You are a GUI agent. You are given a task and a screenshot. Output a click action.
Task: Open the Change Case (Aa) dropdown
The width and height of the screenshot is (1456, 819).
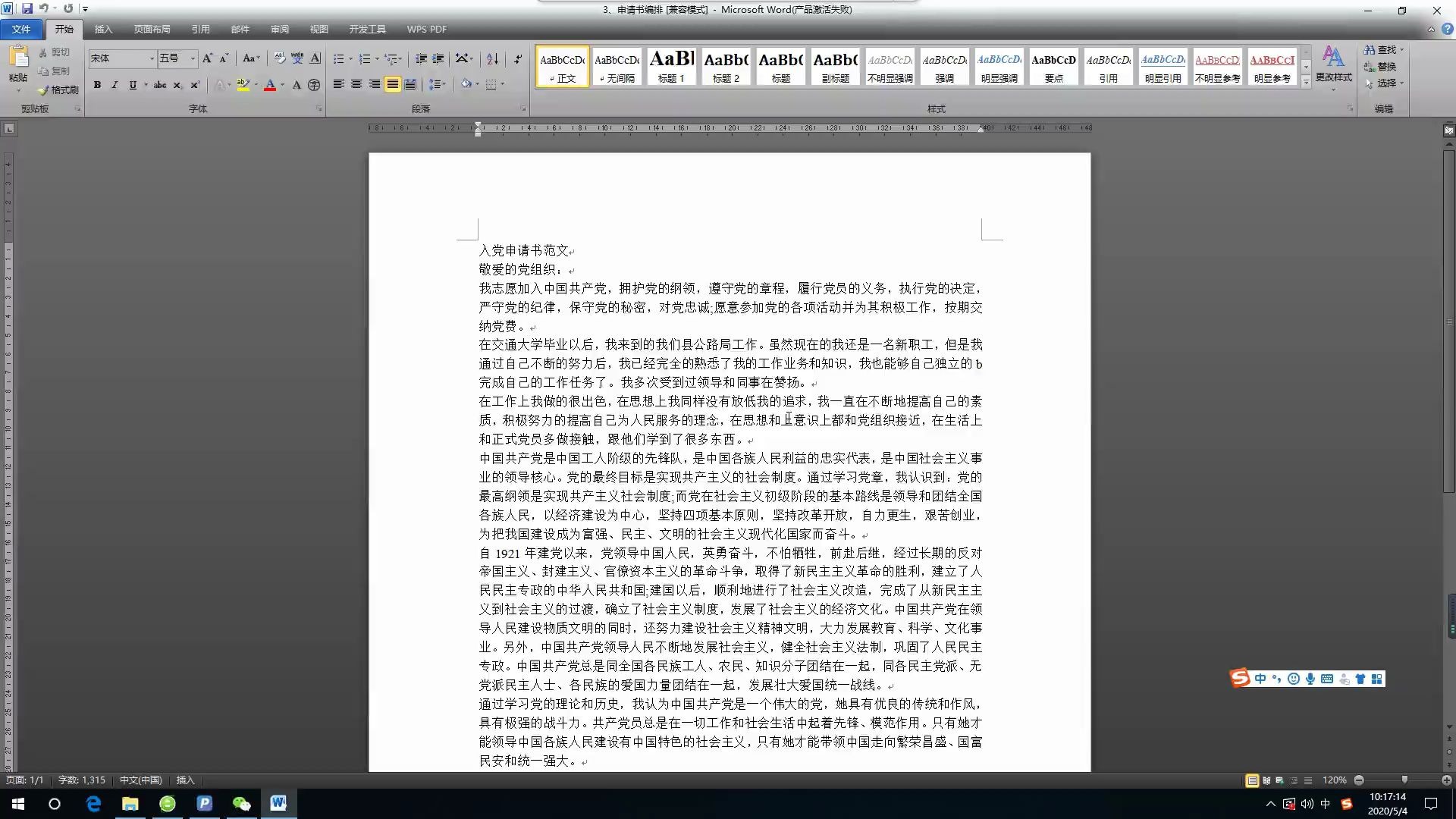tap(251, 58)
